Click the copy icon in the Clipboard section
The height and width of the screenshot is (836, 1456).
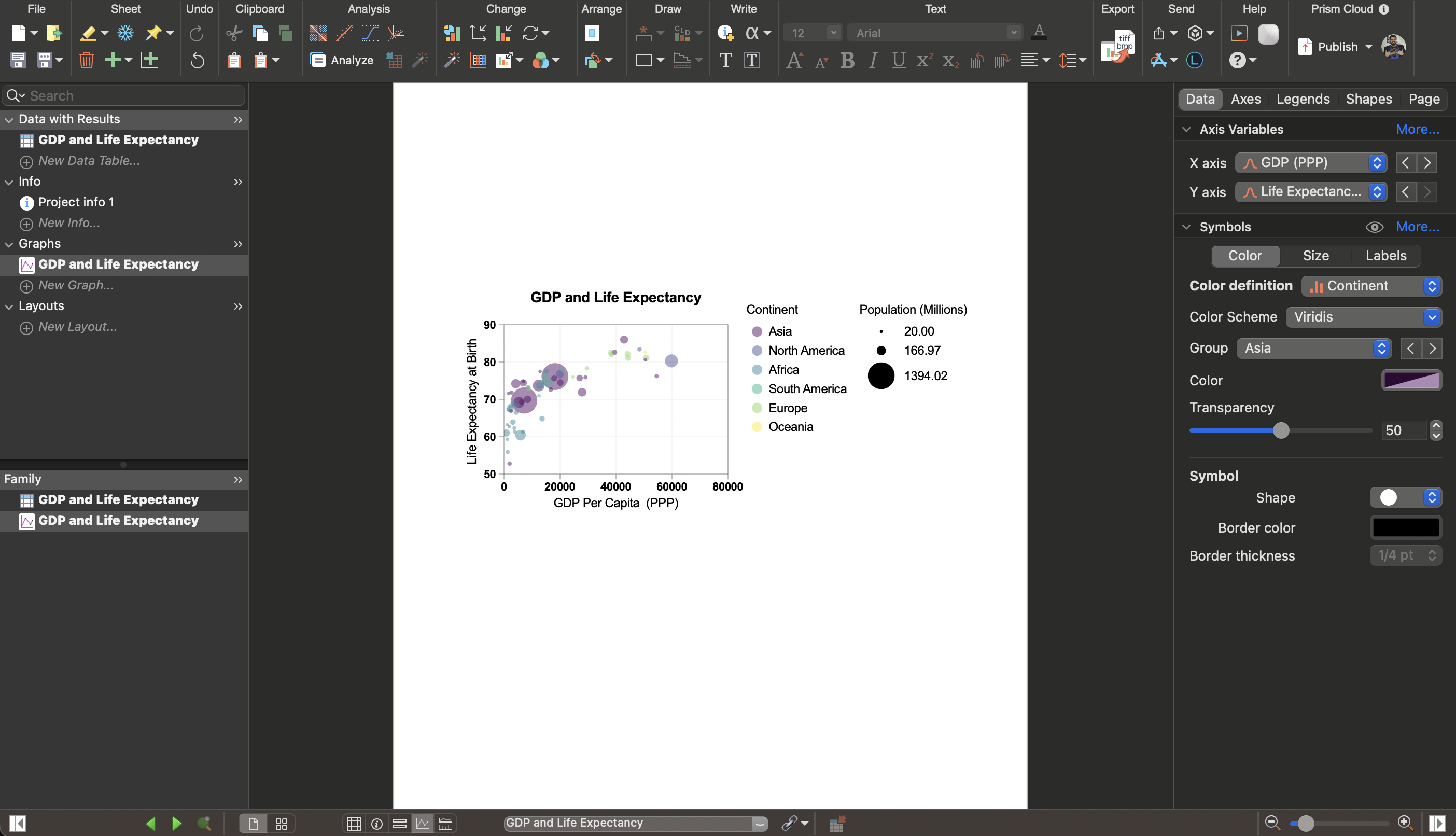[x=260, y=33]
